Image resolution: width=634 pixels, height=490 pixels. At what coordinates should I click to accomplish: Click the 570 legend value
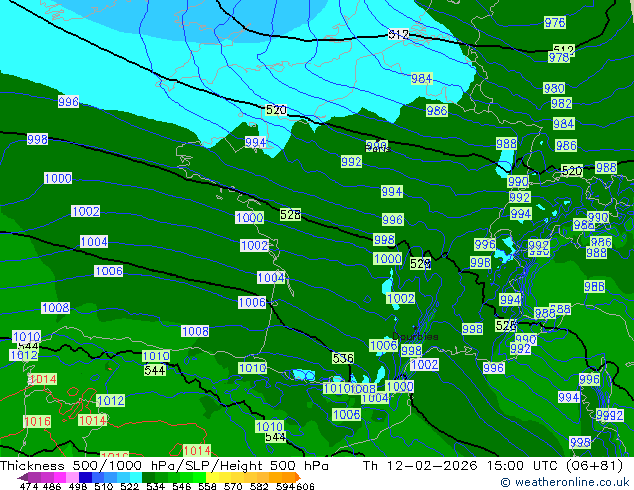point(233,486)
